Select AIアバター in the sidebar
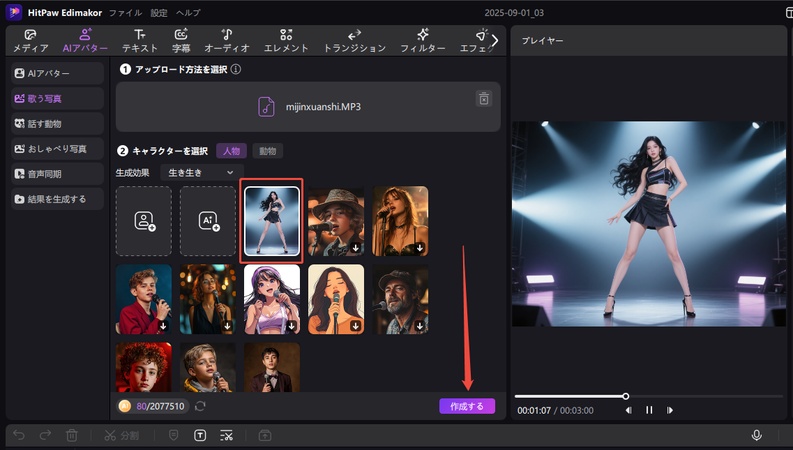Viewport: 793px width, 450px height. coord(58,73)
